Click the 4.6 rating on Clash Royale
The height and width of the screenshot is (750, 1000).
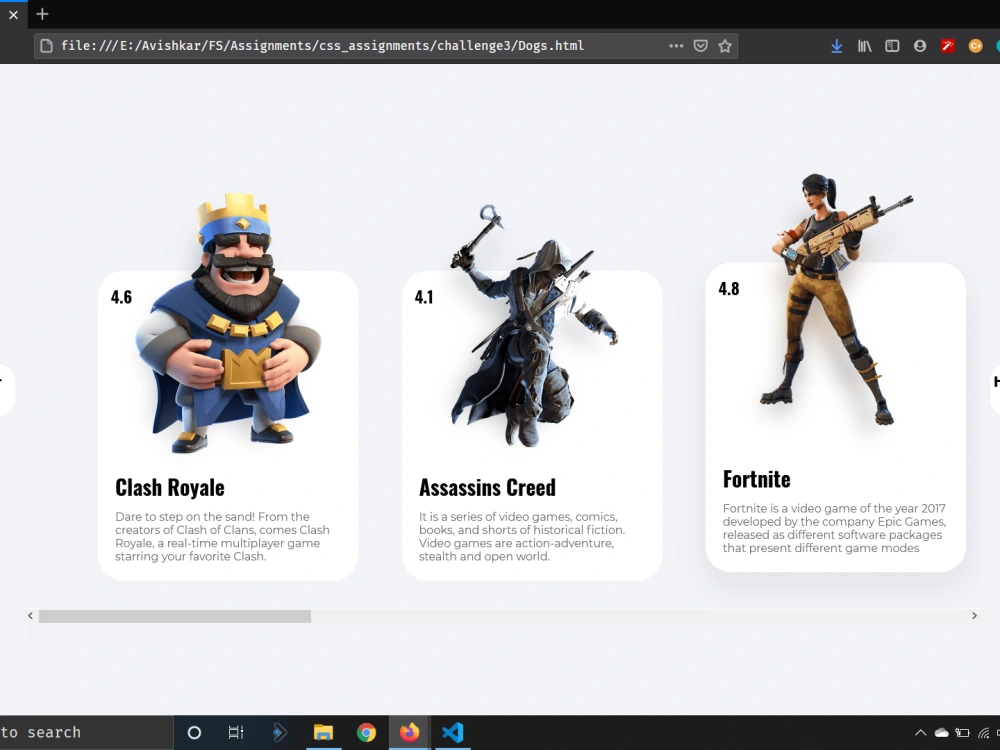(x=121, y=297)
